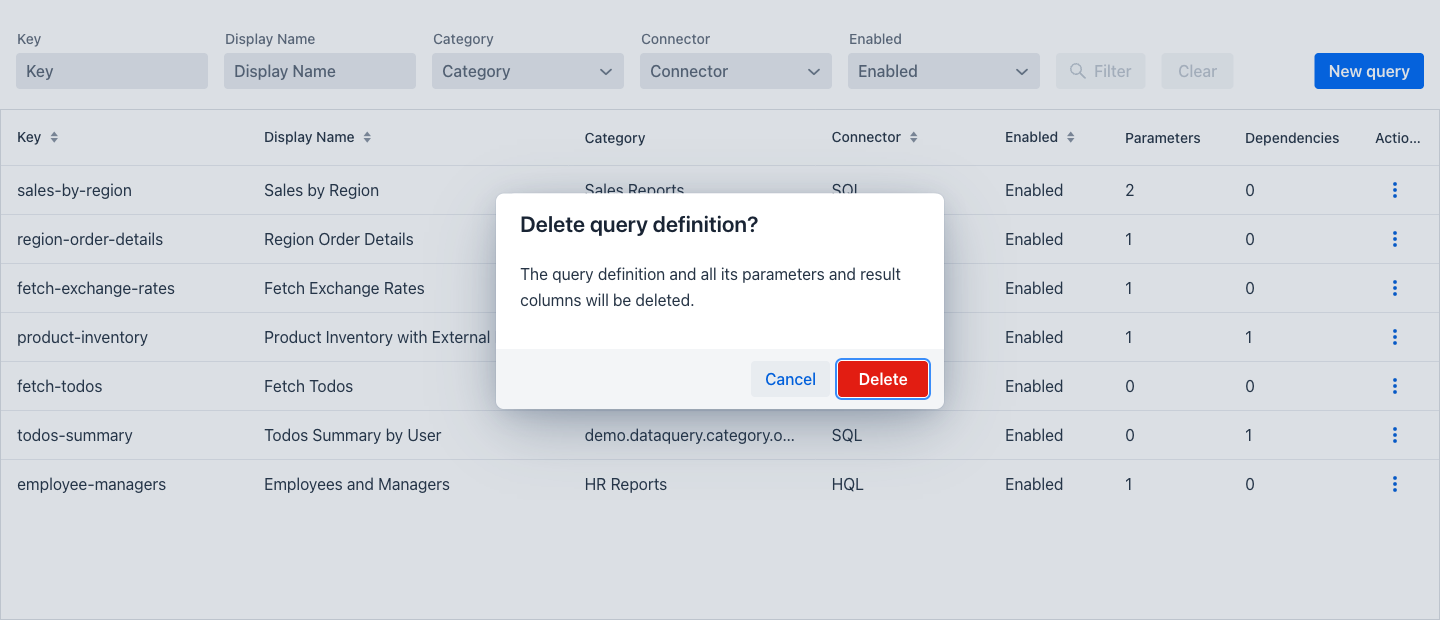Open actions menu for product-inventory row
This screenshot has width=1440, height=620.
1395,337
